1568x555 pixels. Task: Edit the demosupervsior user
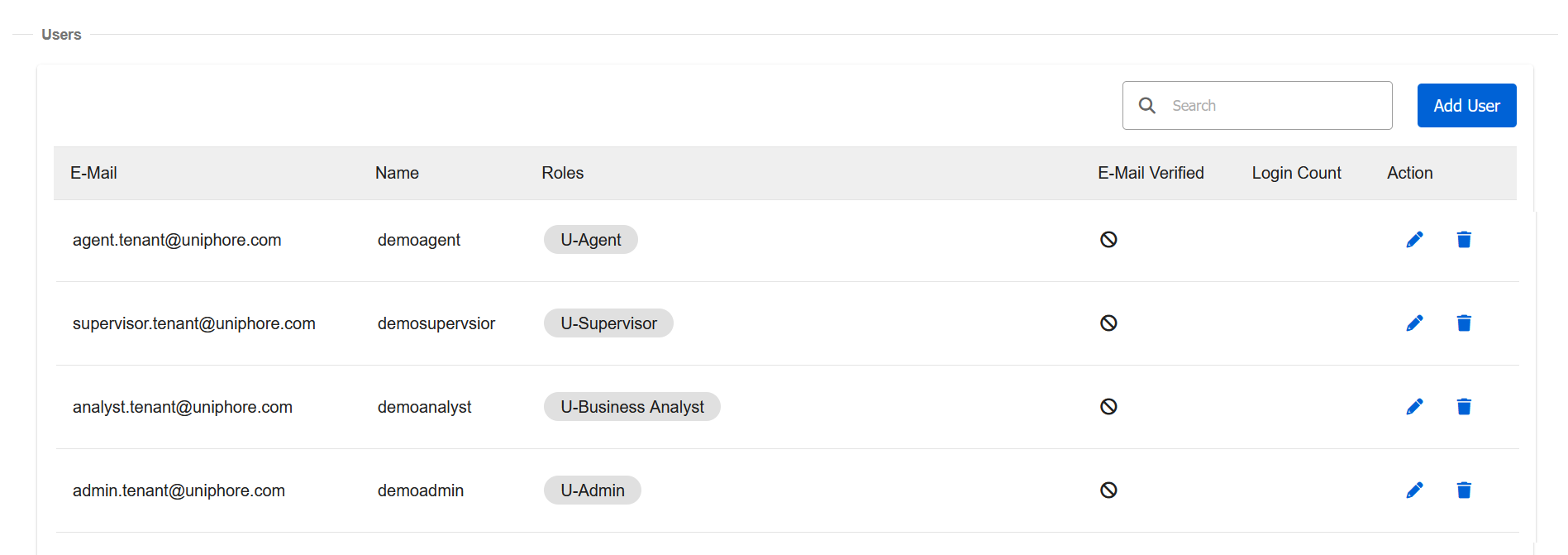[x=1414, y=323]
